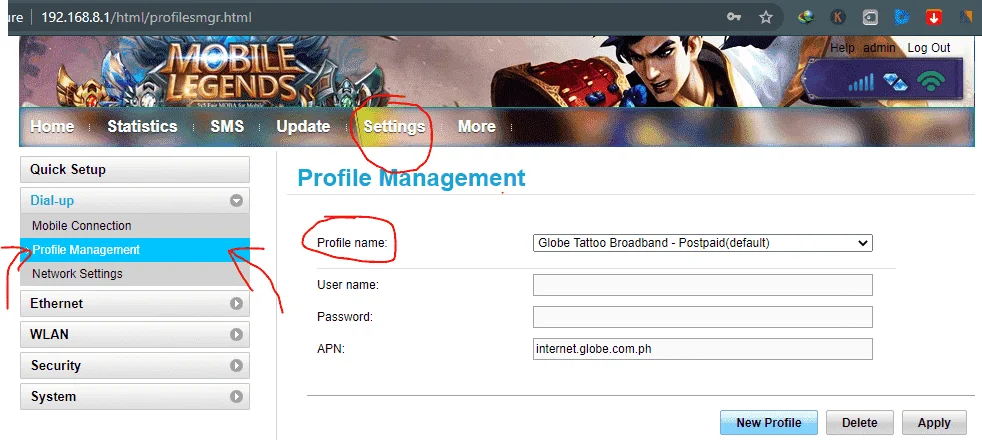Viewport: 982px width, 440px height.
Task: Log Out of the router
Action: [x=929, y=48]
